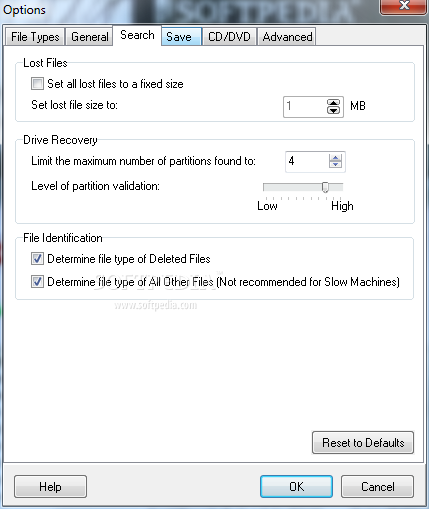Click the 'Limit the maximum number of partitions' label
The width and height of the screenshot is (429, 509).
coord(143,161)
